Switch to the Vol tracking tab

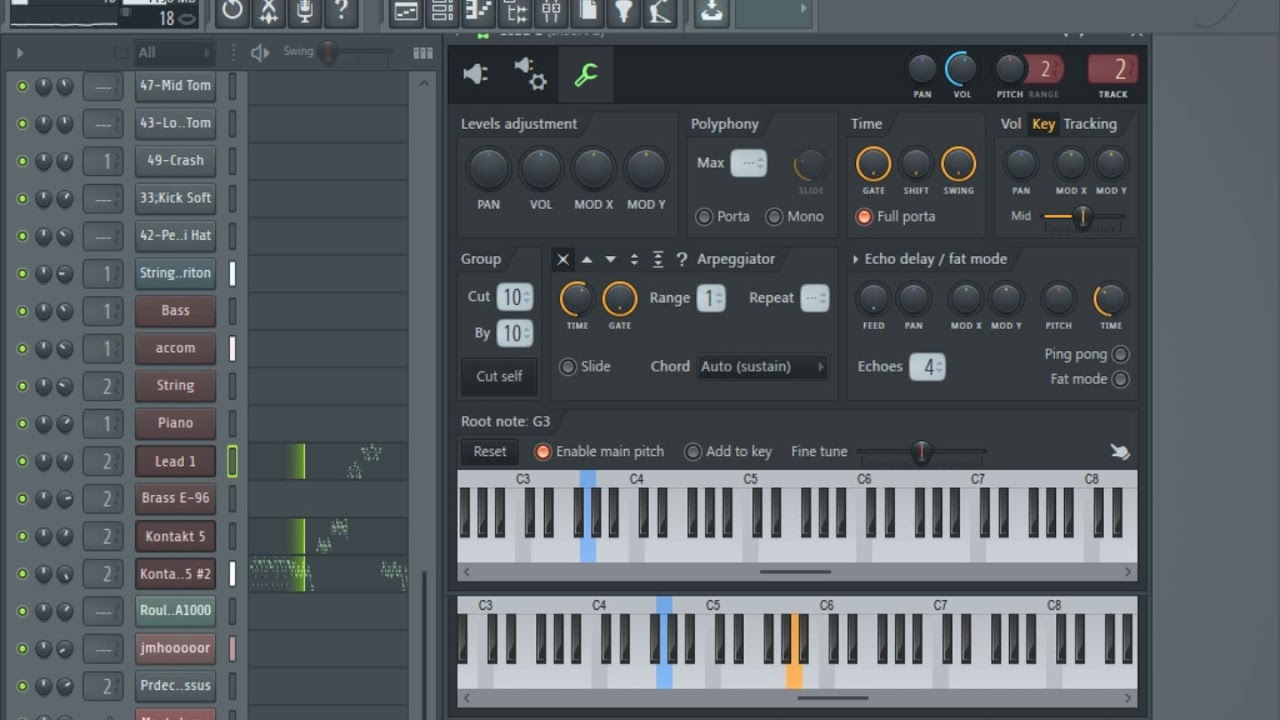1011,124
